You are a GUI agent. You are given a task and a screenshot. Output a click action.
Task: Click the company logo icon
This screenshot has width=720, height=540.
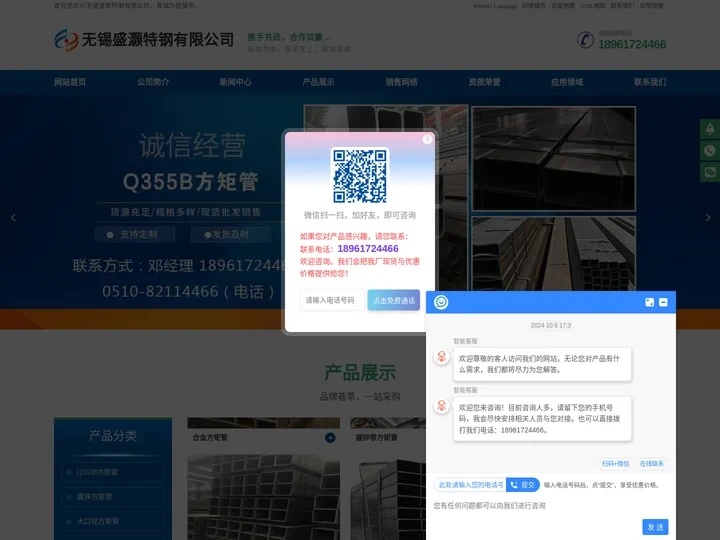click(66, 40)
